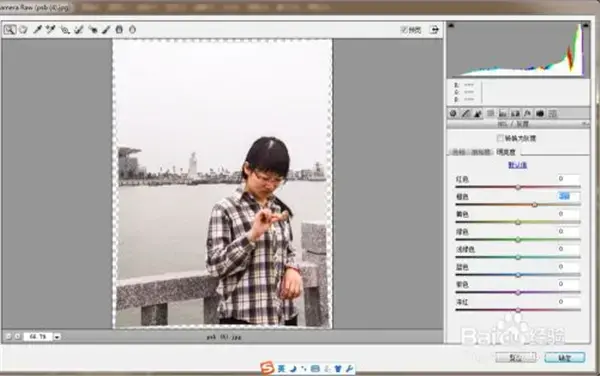Open the Sogou wrench settings icon
Image resolution: width=600 pixels, height=376 pixels.
pyautogui.click(x=349, y=369)
